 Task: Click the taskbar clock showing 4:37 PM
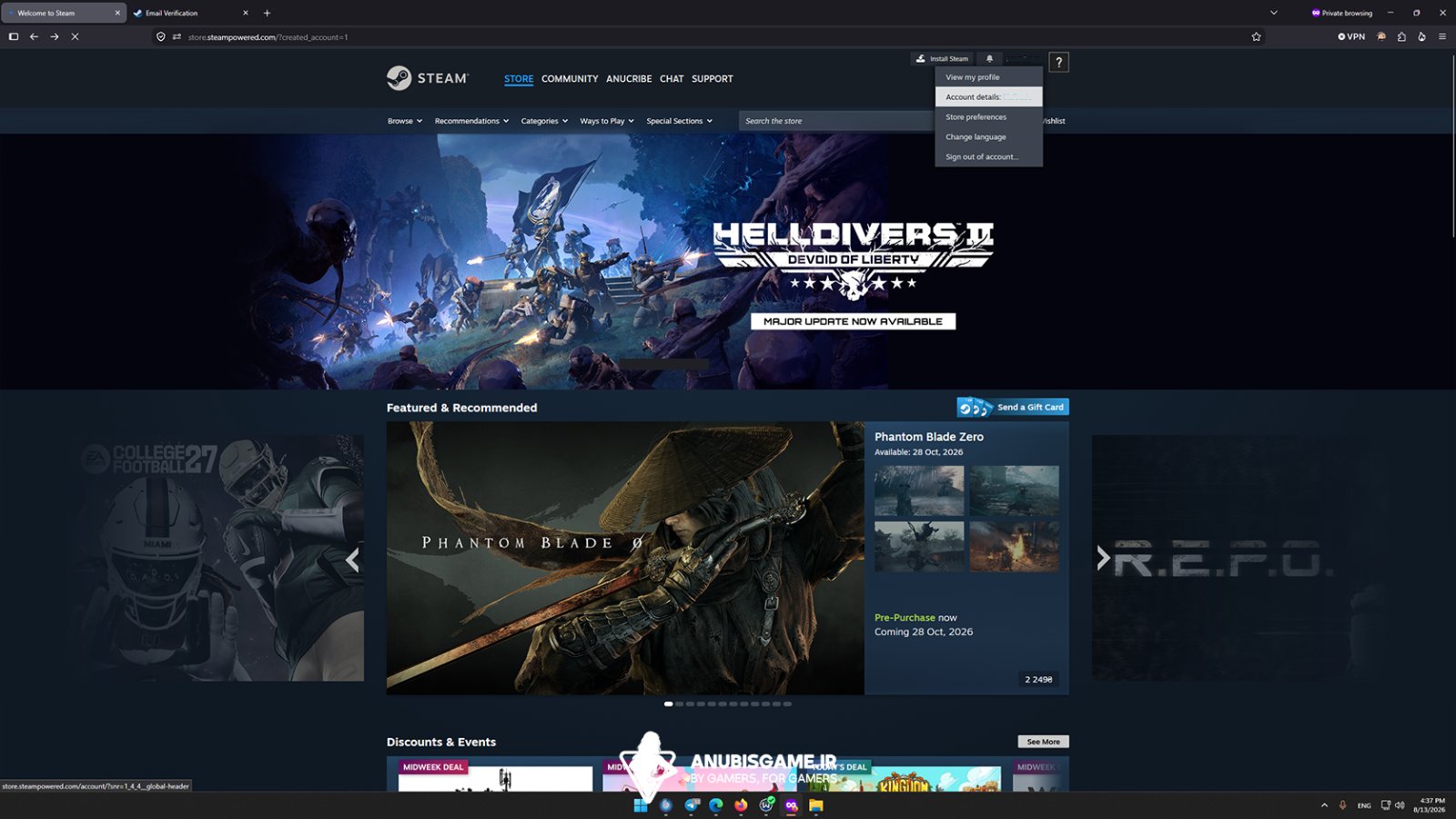pos(1431,805)
